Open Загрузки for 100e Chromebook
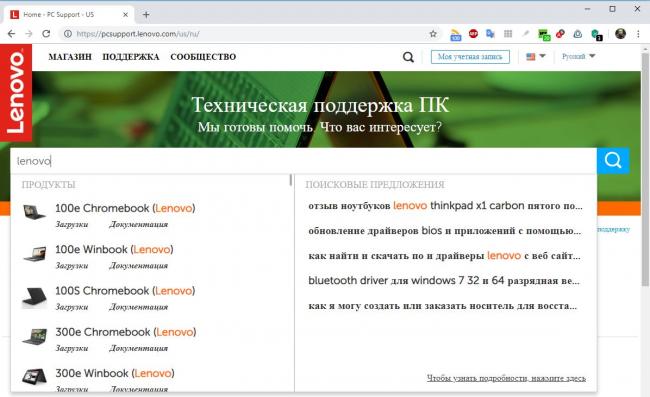 (x=72, y=225)
